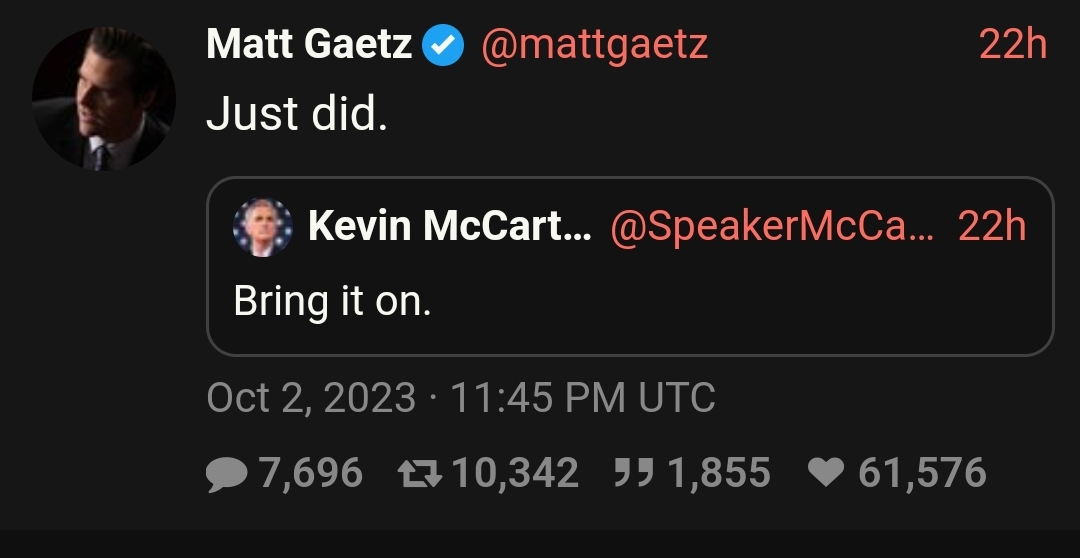Click the blue verified badge
Image resolution: width=1080 pixels, height=558 pixels.
point(443,46)
